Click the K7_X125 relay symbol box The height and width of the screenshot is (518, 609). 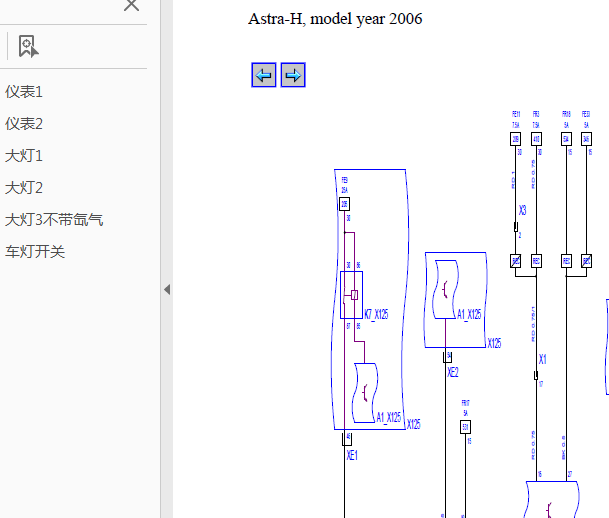click(351, 295)
